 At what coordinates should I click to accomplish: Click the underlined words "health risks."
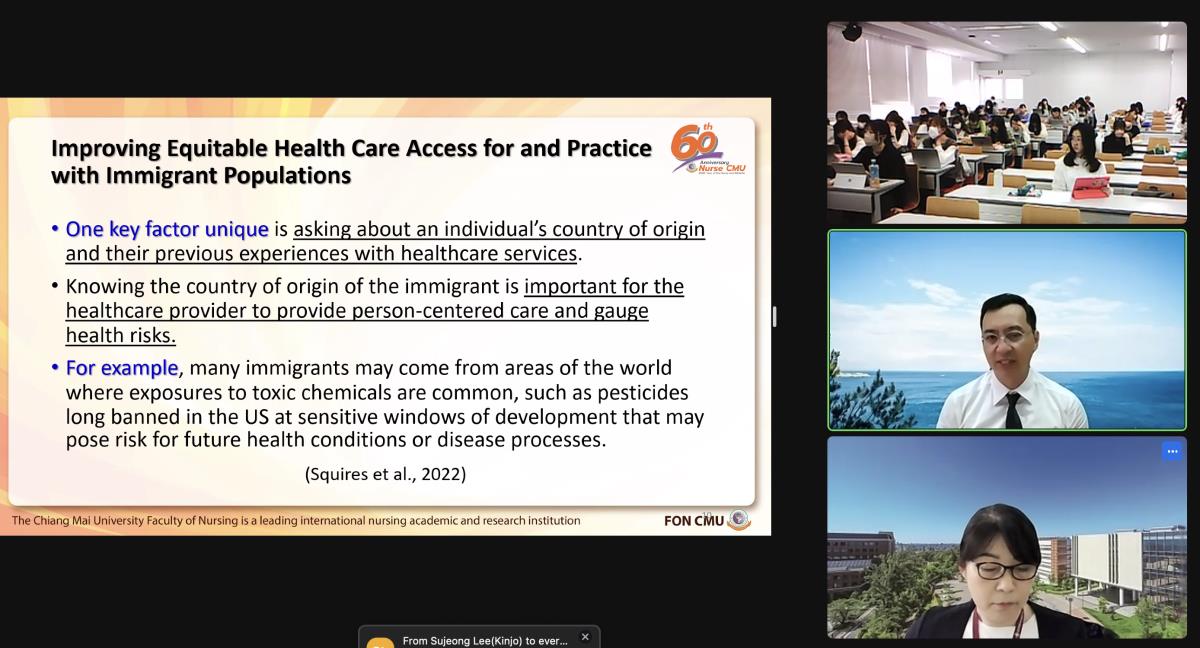point(120,335)
